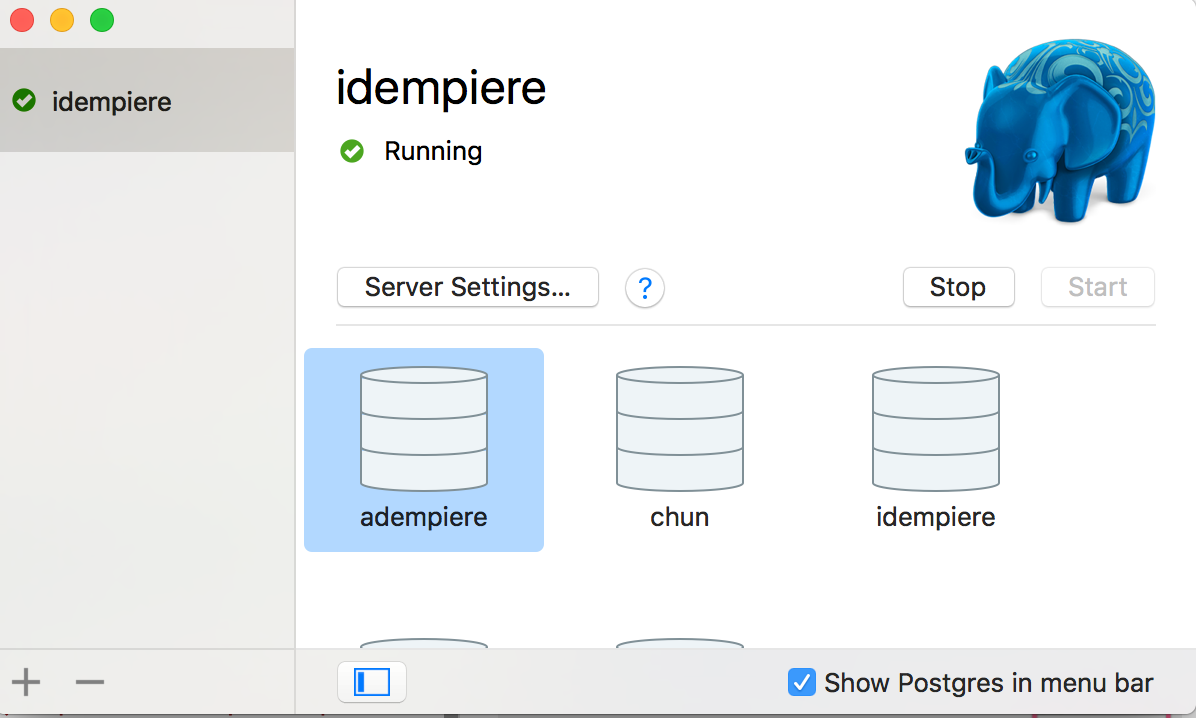Select the chun database icon
This screenshot has width=1196, height=718.
tap(680, 429)
